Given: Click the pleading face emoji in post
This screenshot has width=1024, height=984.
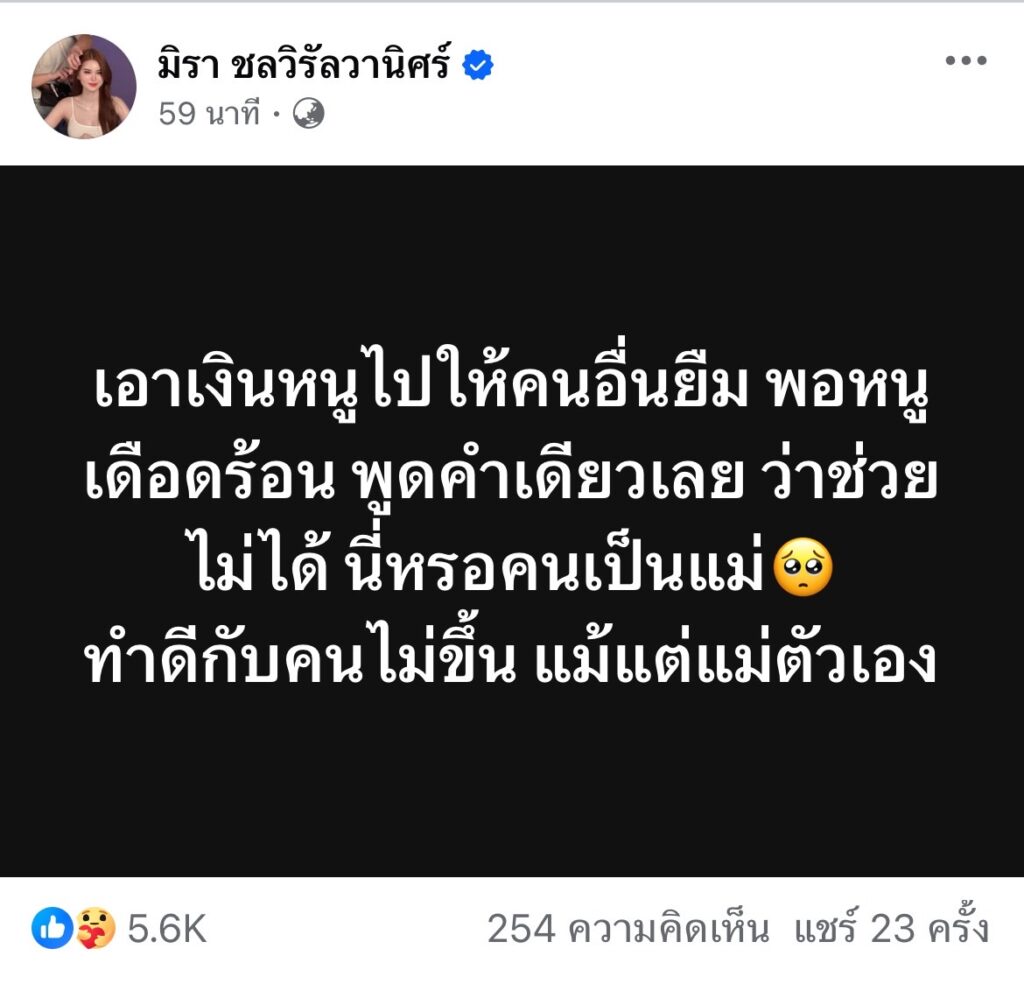Looking at the screenshot, I should click(803, 567).
